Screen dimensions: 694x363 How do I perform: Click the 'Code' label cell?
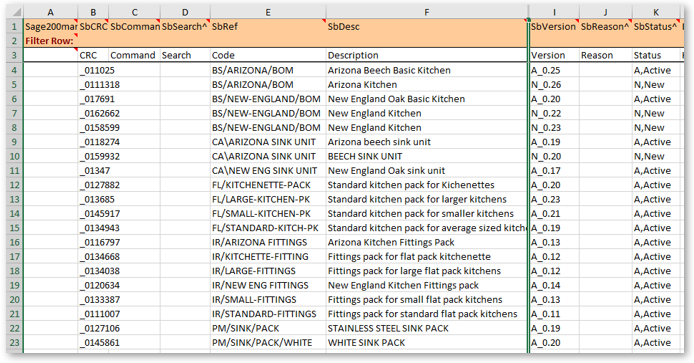click(268, 55)
